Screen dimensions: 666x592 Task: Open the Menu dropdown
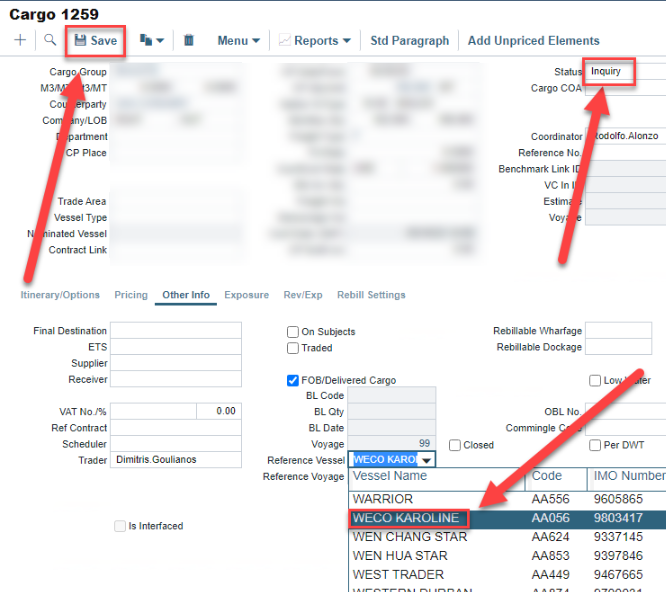coord(238,41)
